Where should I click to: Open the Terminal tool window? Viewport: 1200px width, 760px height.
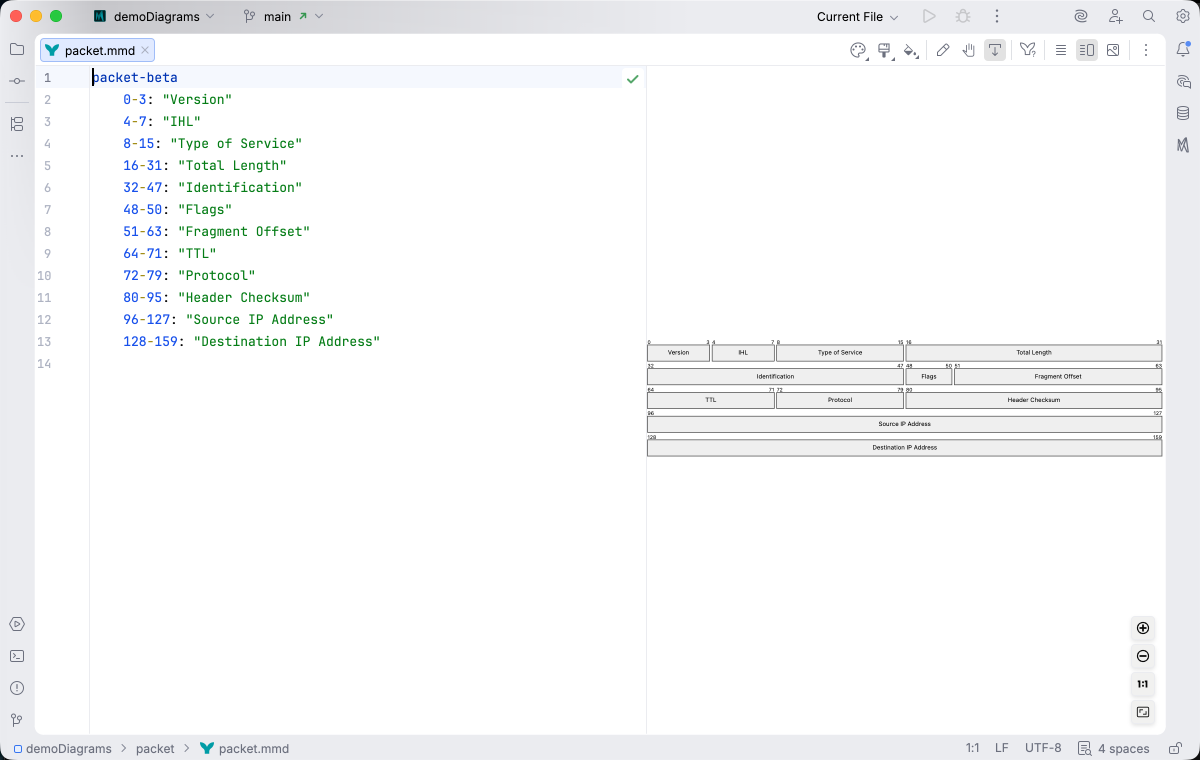[x=17, y=656]
